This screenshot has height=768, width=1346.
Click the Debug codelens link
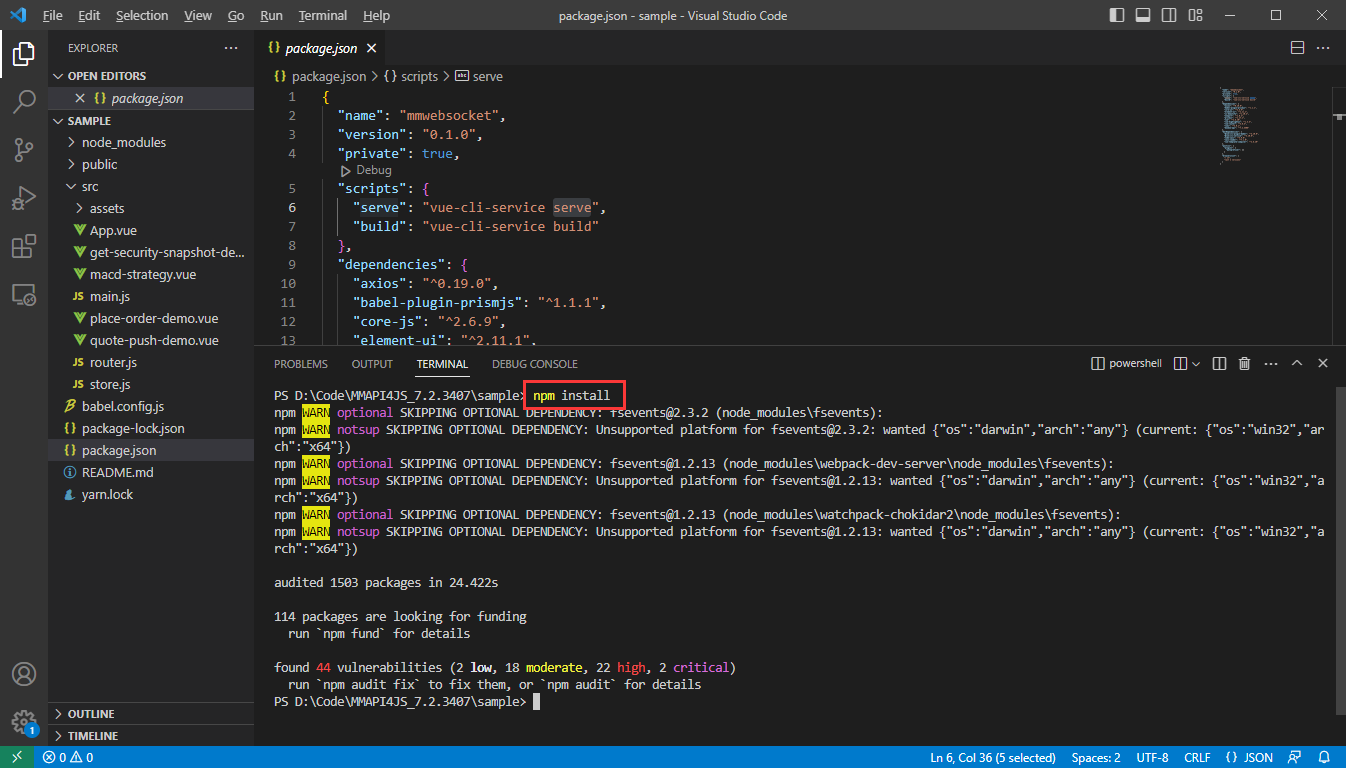pos(373,171)
